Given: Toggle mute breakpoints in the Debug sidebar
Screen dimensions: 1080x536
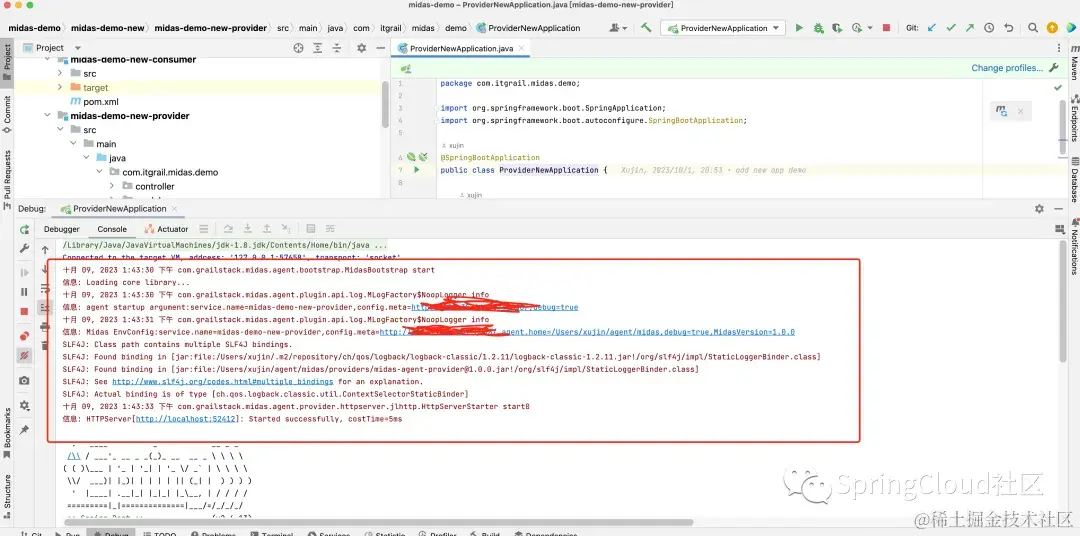Looking at the screenshot, I should point(24,355).
